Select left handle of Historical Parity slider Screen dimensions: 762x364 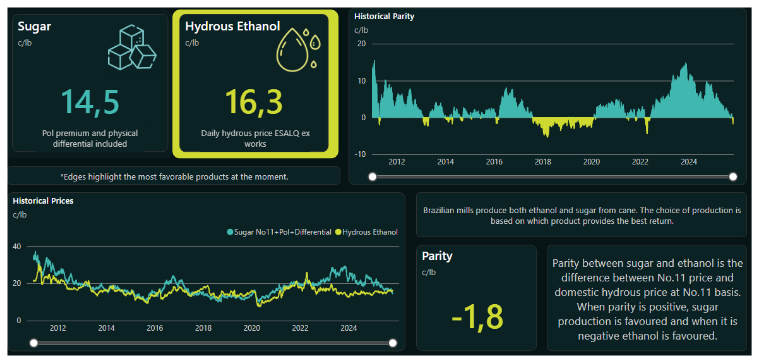372,176
